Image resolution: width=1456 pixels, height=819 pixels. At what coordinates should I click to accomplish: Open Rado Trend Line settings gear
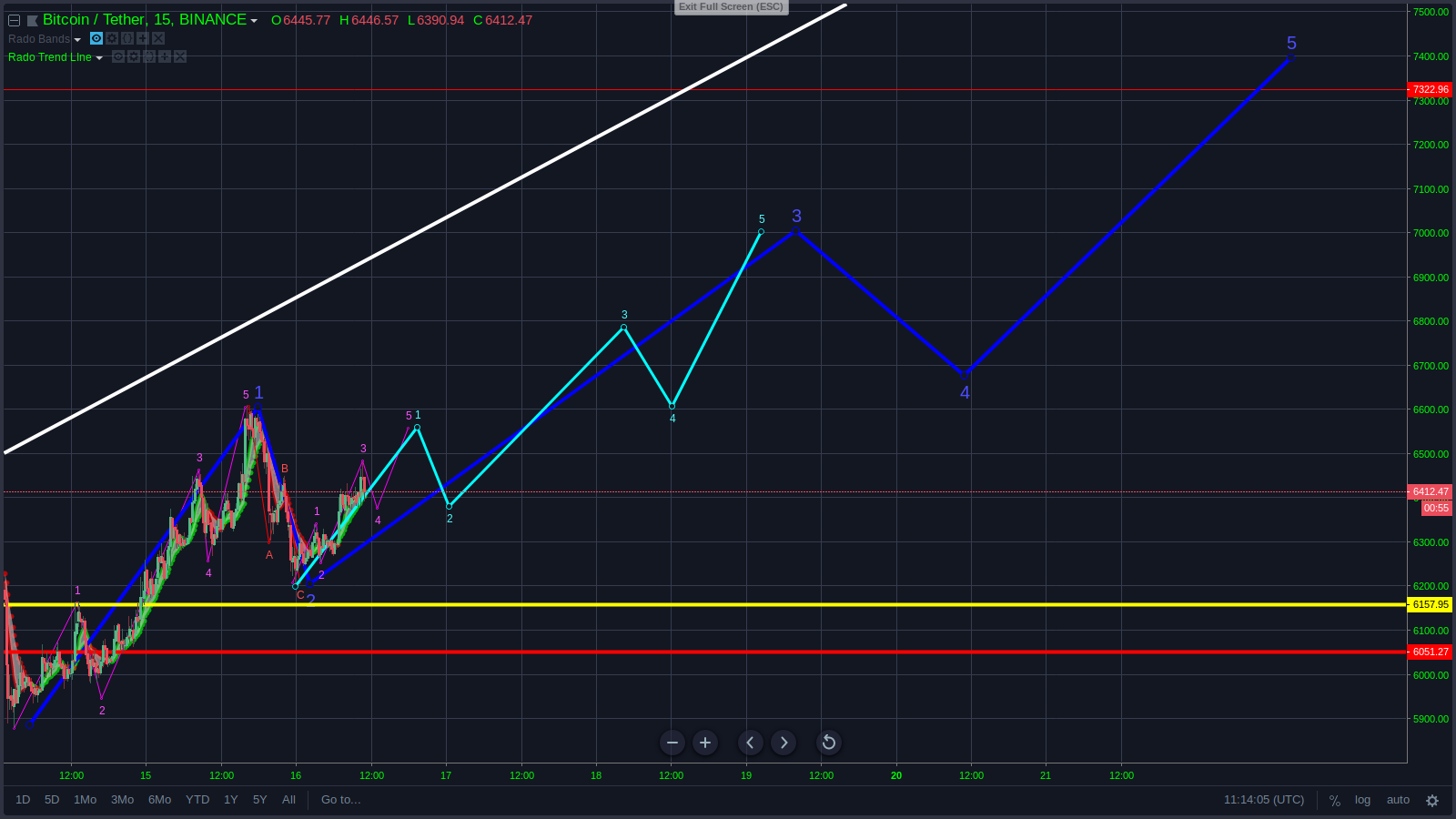(134, 56)
